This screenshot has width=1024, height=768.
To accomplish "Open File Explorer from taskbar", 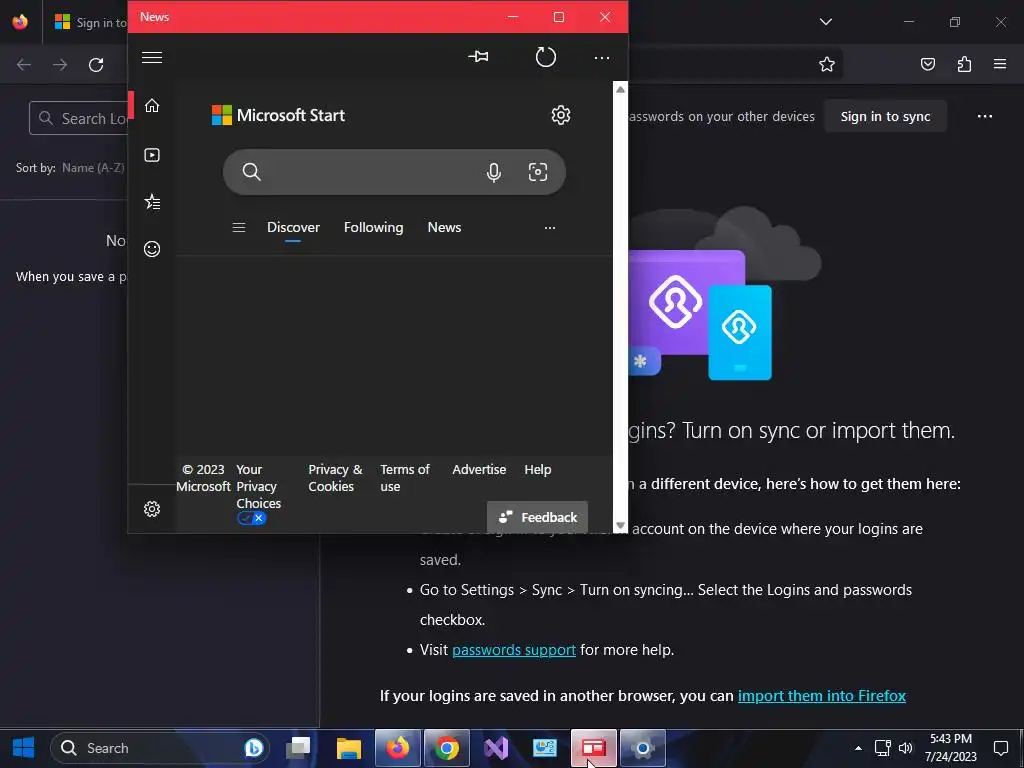I will [349, 748].
